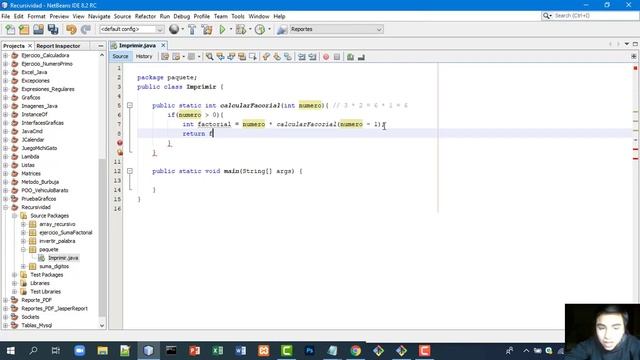Select Imprimir.java in the project tree
This screenshot has width=640, height=360.
point(63,258)
